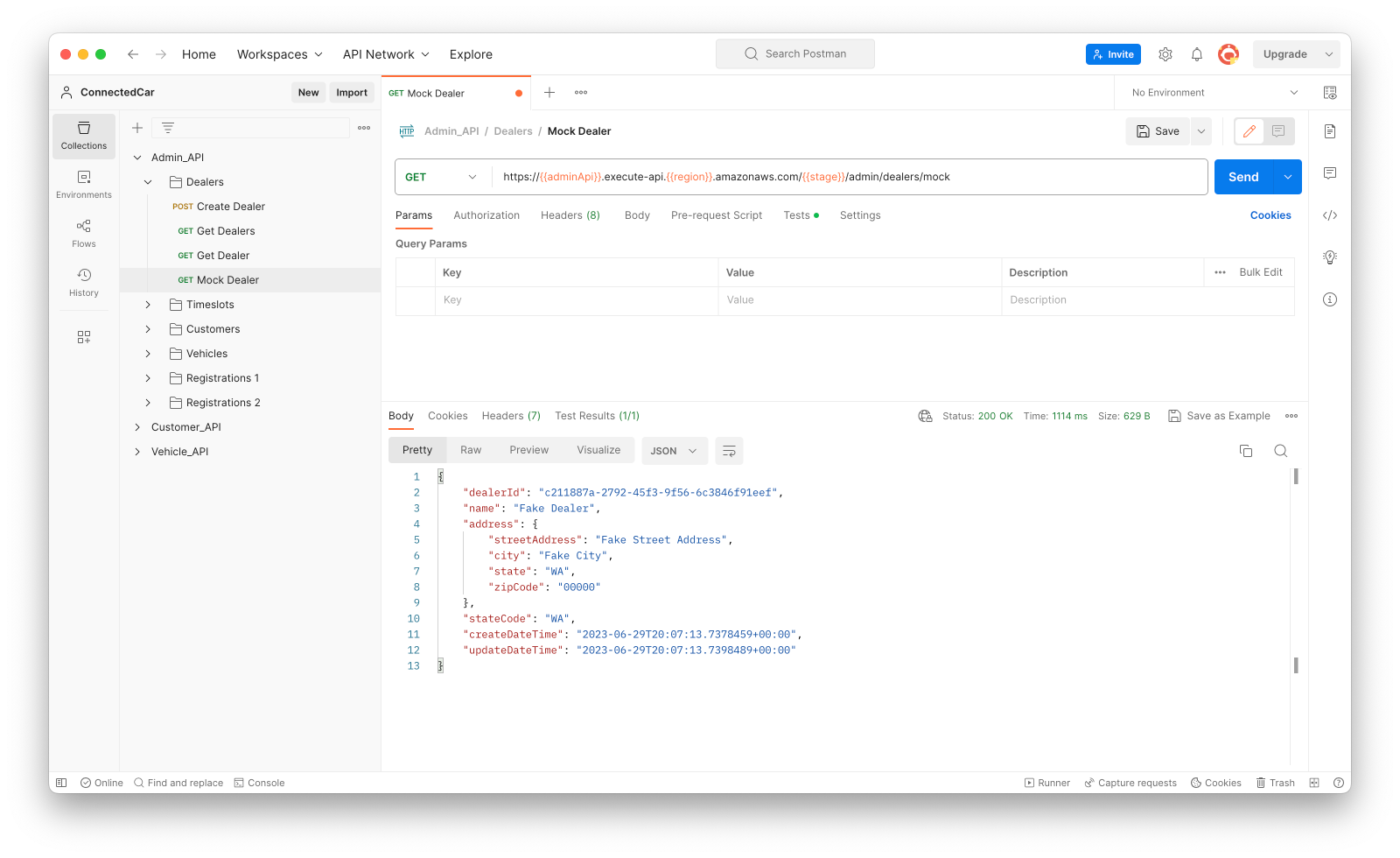Switch response view to Raw
The image size is (1400, 858).
pos(471,450)
